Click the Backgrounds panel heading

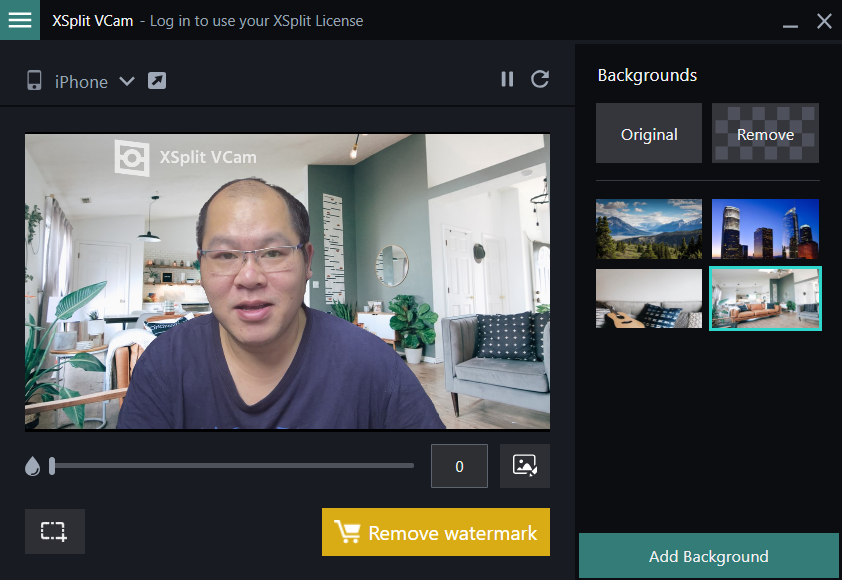coord(647,75)
